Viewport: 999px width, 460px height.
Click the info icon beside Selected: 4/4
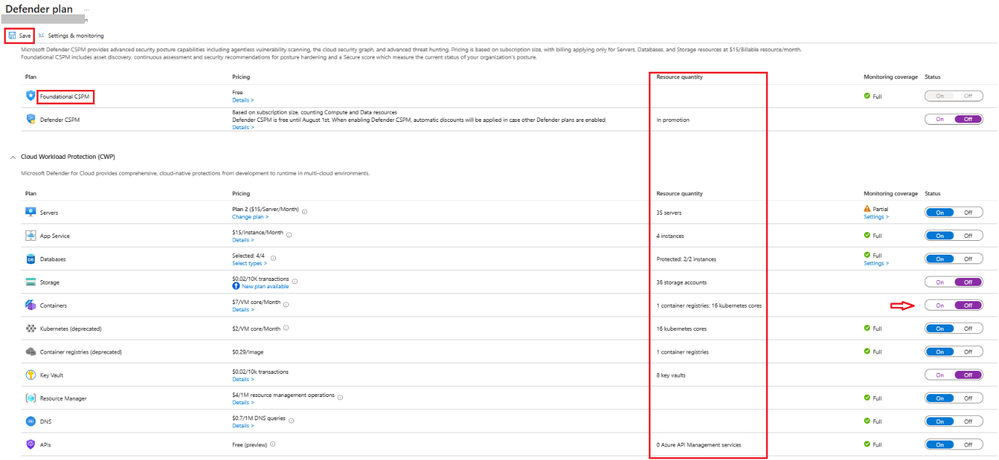click(273, 256)
